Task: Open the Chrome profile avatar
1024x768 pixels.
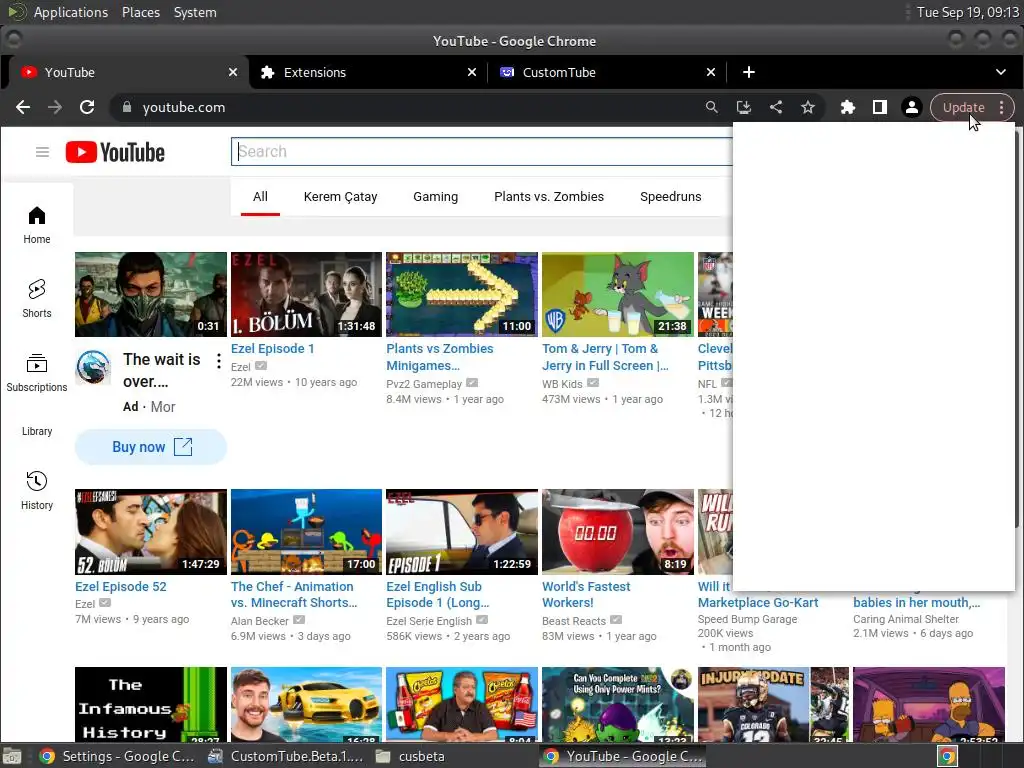Action: 912,107
